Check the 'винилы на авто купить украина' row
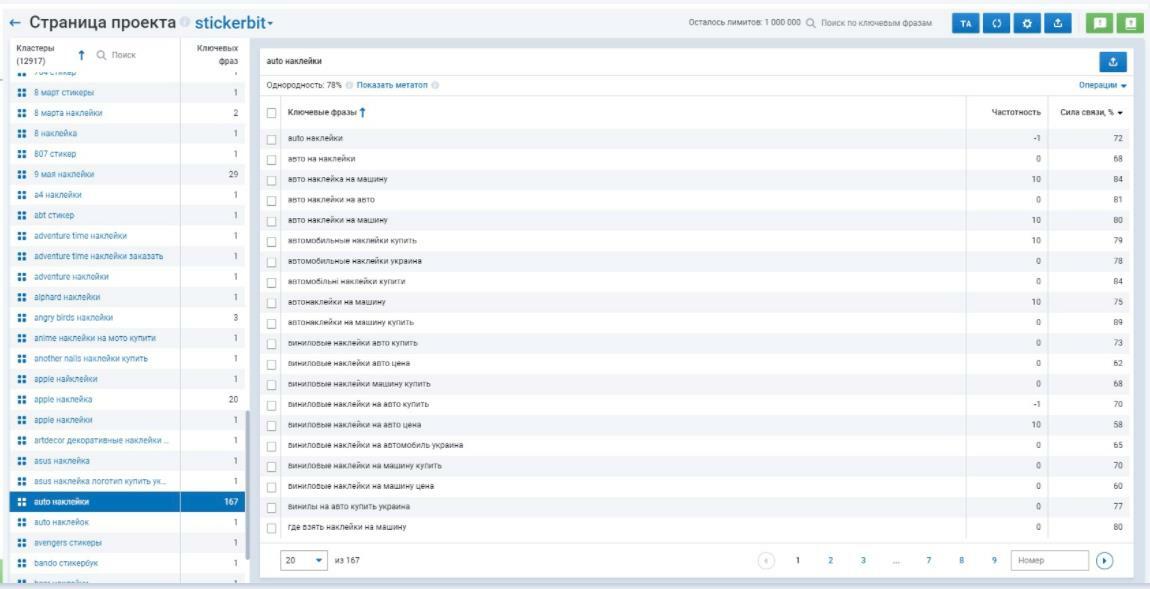Screen dimensions: 1150x589 point(271,507)
